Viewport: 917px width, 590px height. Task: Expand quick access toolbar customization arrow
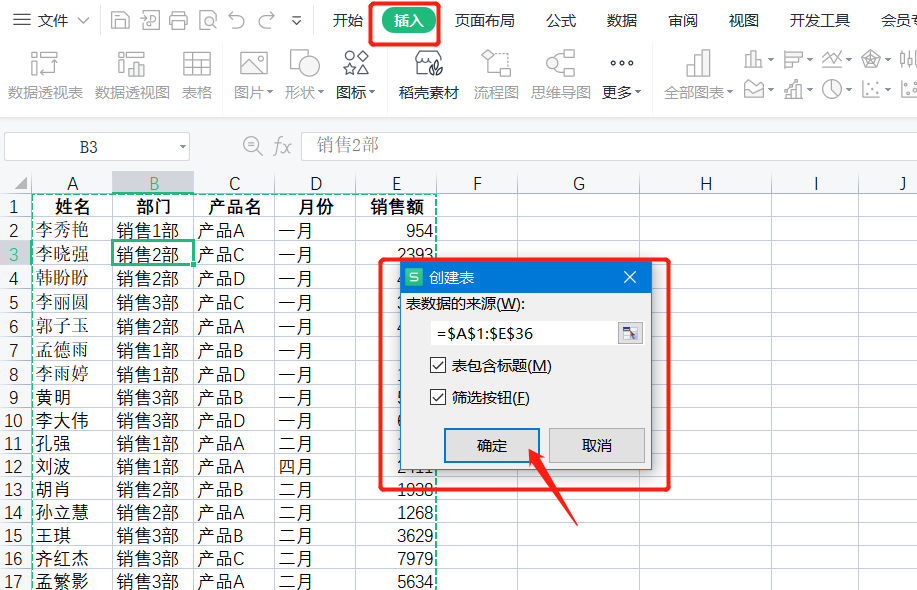tap(297, 21)
